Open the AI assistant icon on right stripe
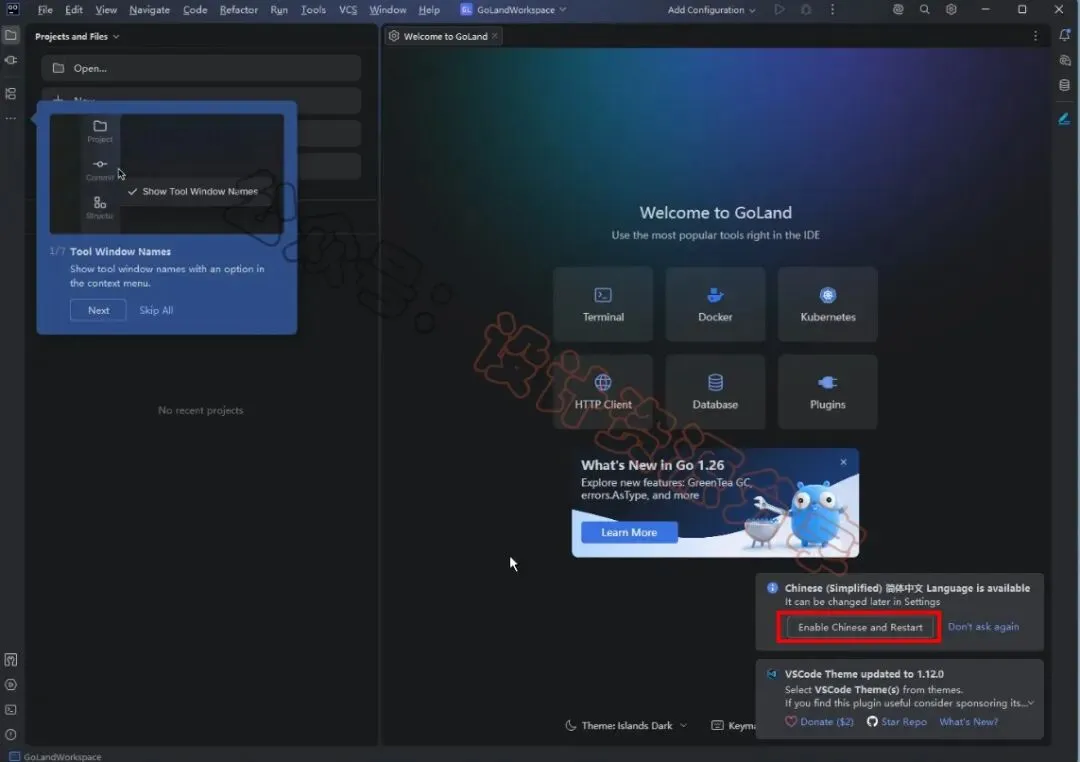Image resolution: width=1080 pixels, height=762 pixels. (x=1064, y=61)
